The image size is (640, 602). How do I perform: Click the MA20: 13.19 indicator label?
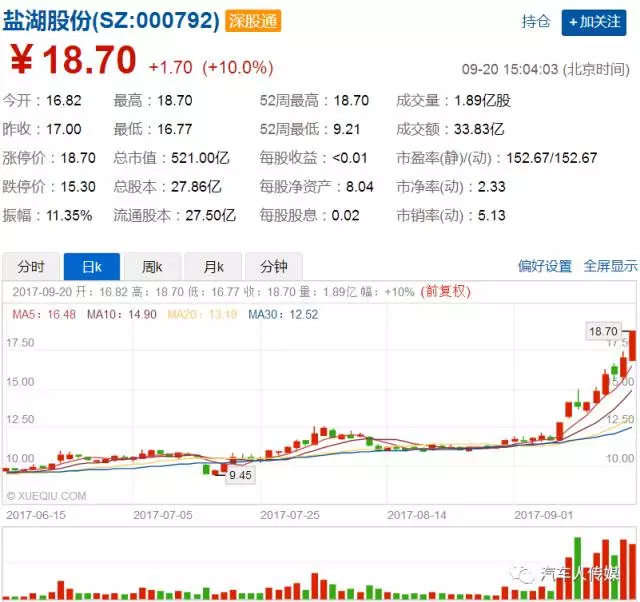[202, 314]
